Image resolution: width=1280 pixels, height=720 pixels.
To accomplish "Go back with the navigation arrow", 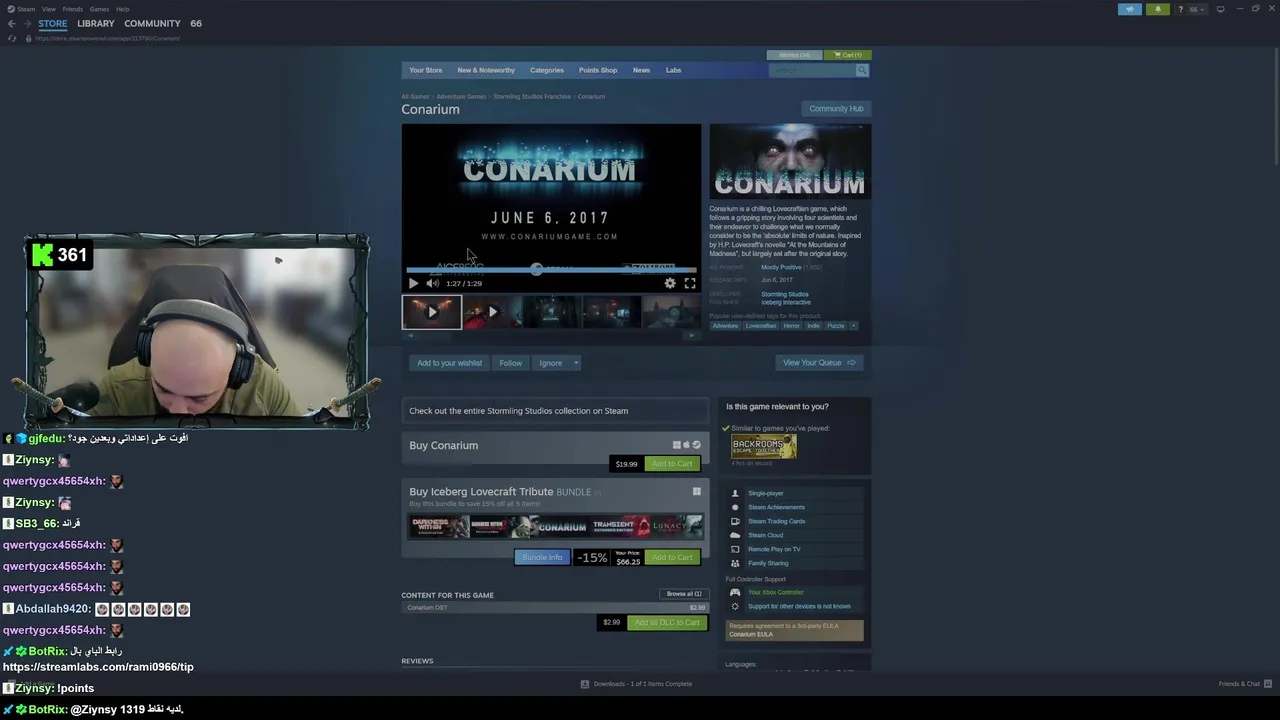I will click(x=12, y=24).
